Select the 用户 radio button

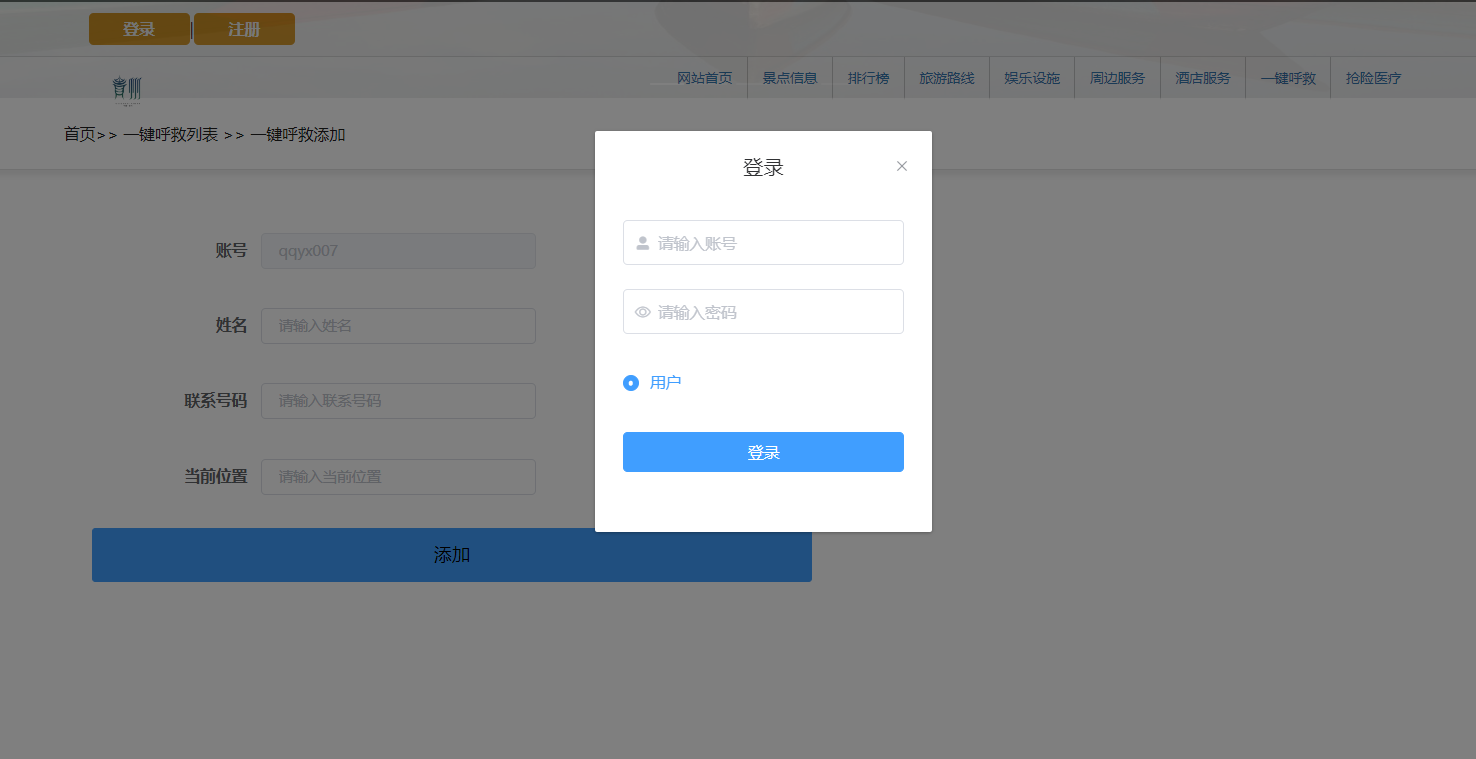point(631,383)
